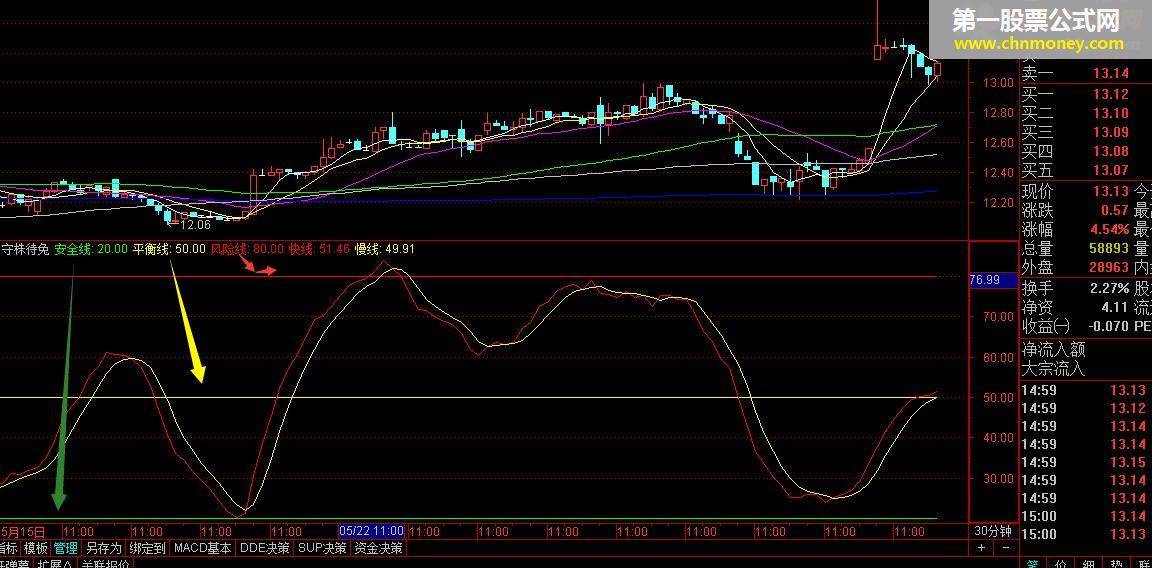This screenshot has width=1152, height=568.
Task: Open the 笔 tab in the tick panel
Action: point(1032,563)
